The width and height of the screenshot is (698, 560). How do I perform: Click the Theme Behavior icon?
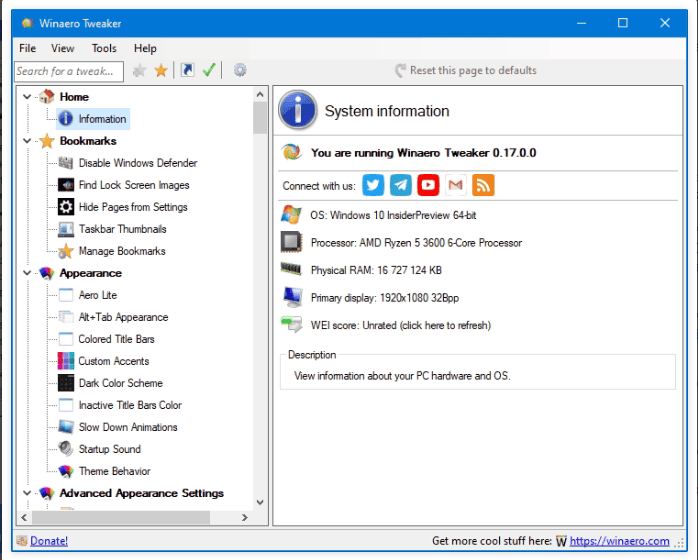[66, 471]
